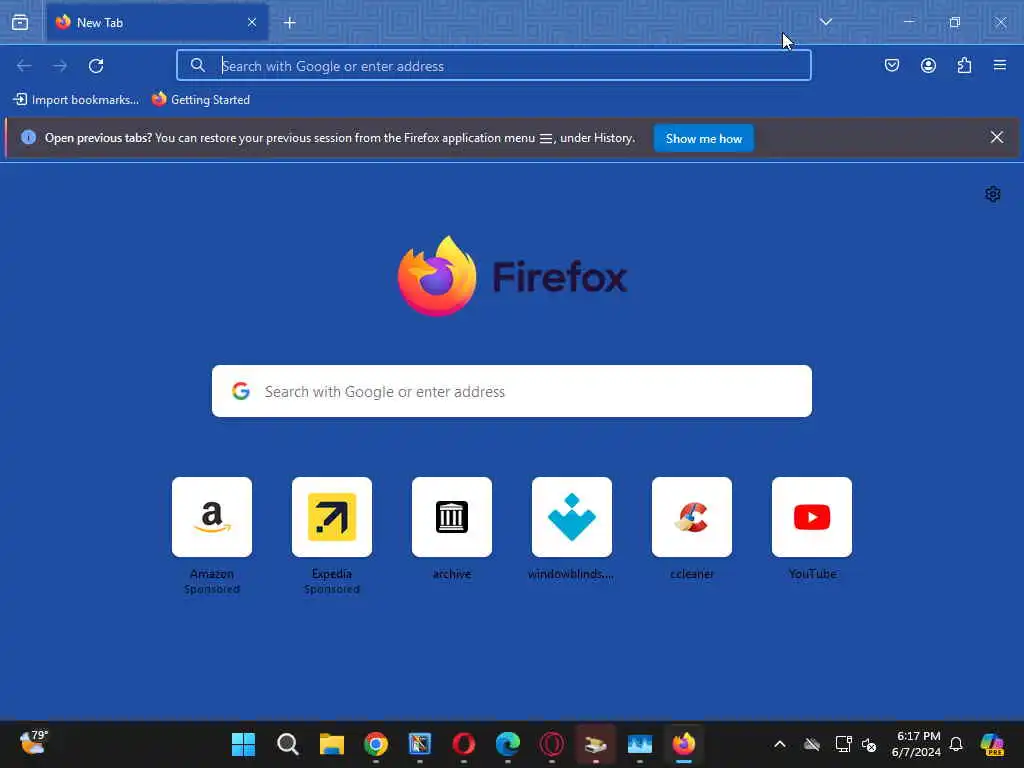Expand the list all tabs chevron

point(826,22)
